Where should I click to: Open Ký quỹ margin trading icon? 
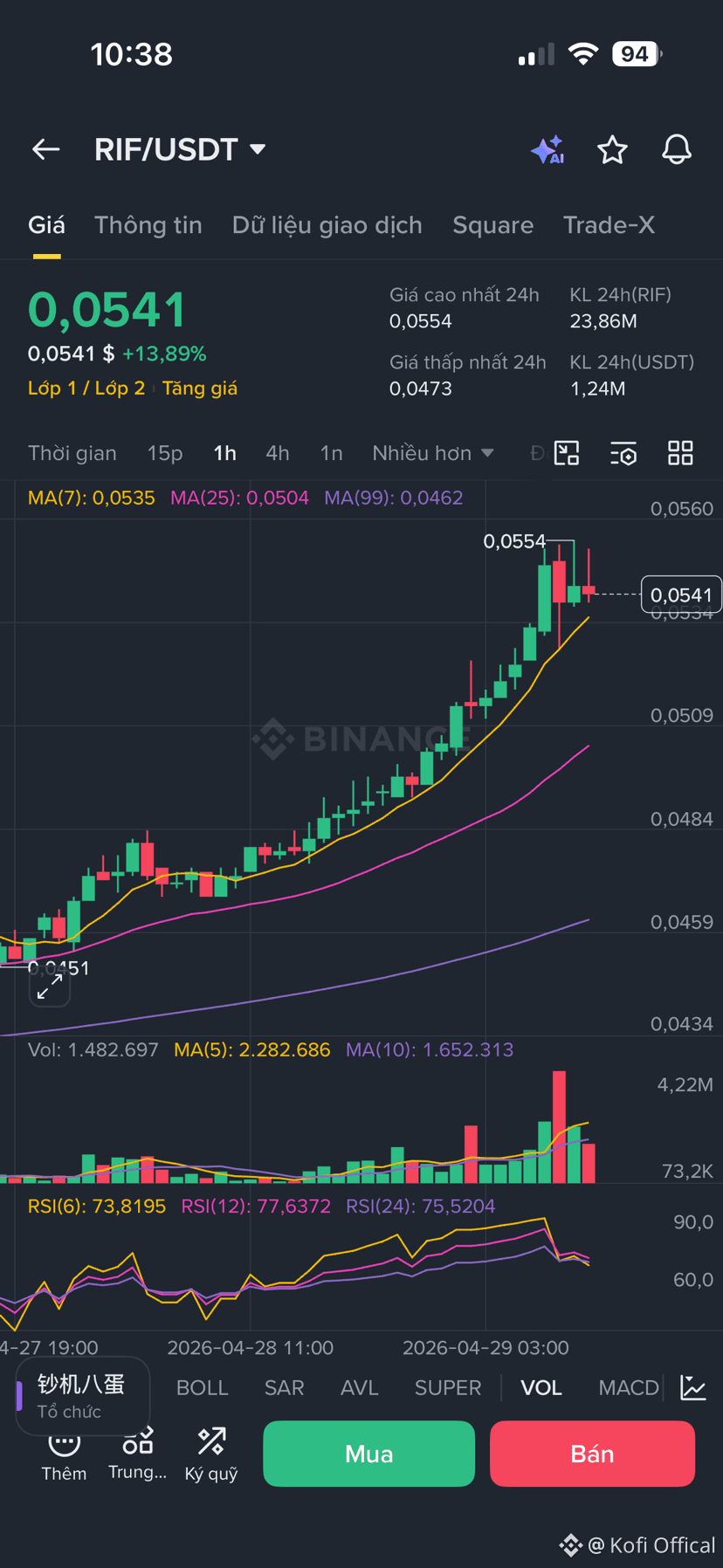pyautogui.click(x=211, y=1455)
